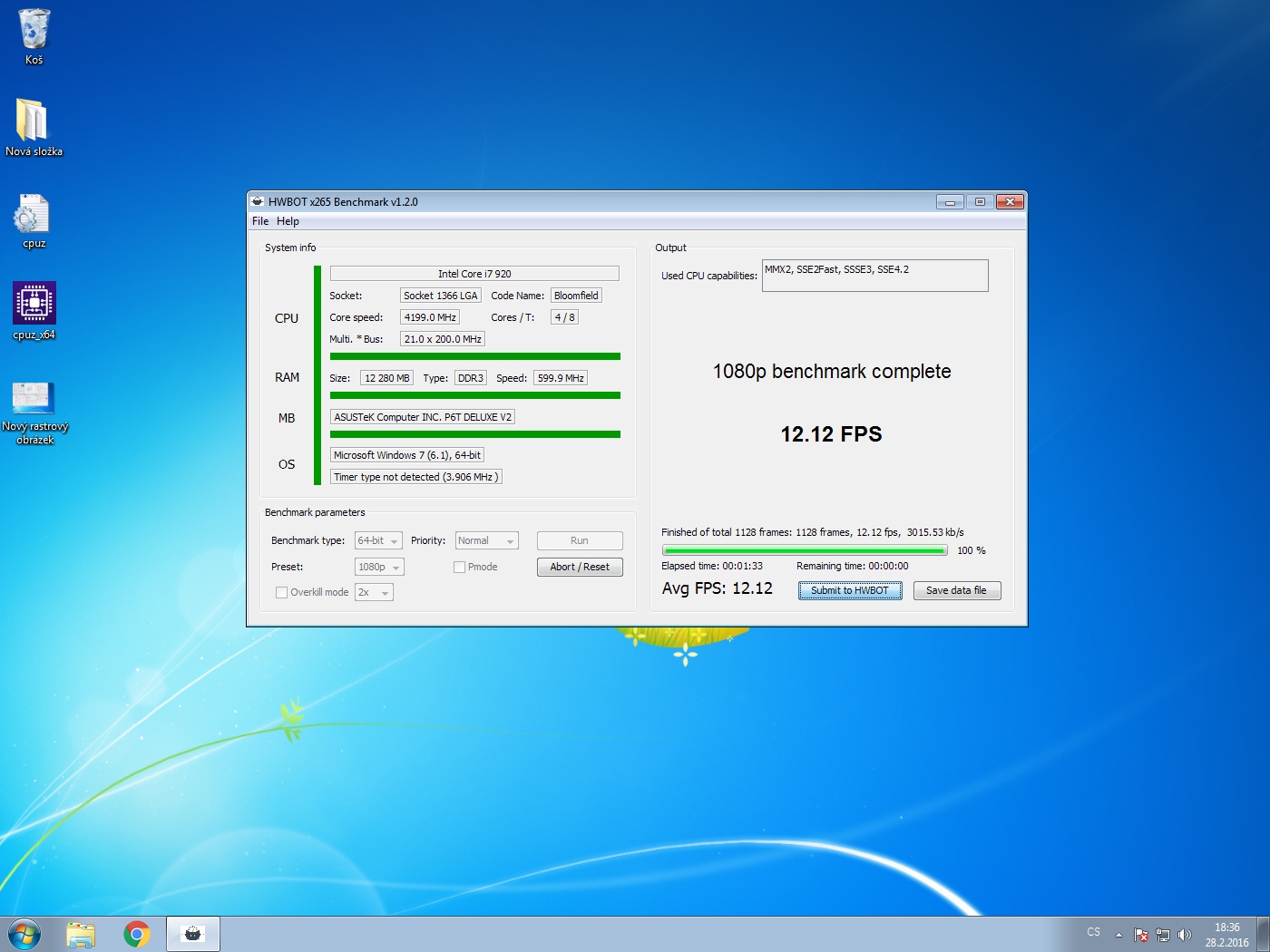Screen dimensions: 1270x952
Task: Expand the Benchmark type 64-bit dropdown
Action: [378, 541]
